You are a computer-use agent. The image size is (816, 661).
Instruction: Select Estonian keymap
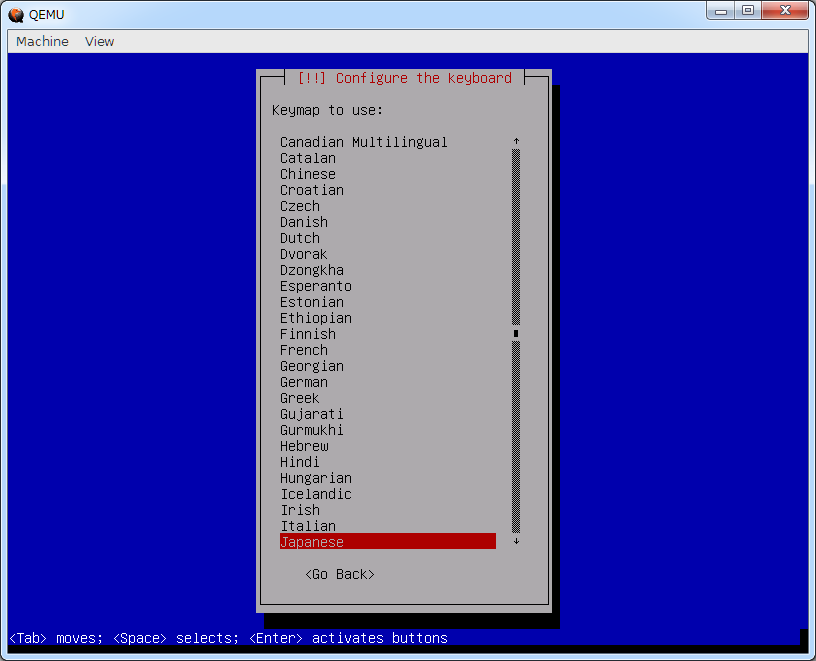(x=388, y=302)
